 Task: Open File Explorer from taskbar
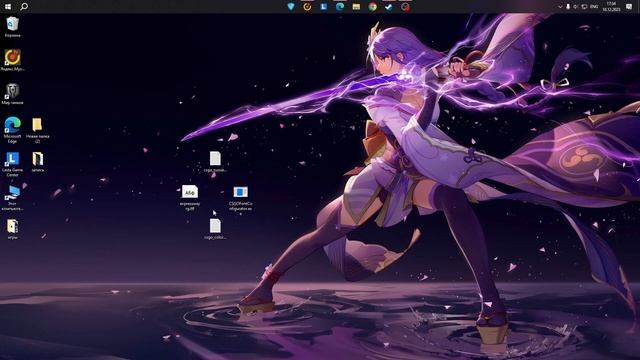click(x=356, y=7)
